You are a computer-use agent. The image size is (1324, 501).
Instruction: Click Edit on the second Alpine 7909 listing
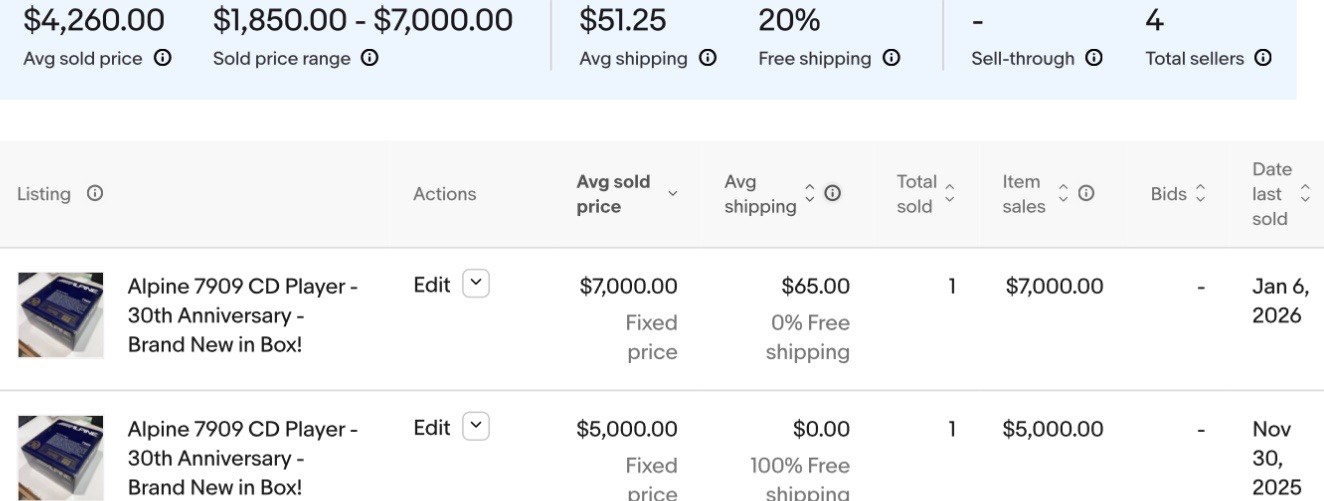tap(432, 428)
